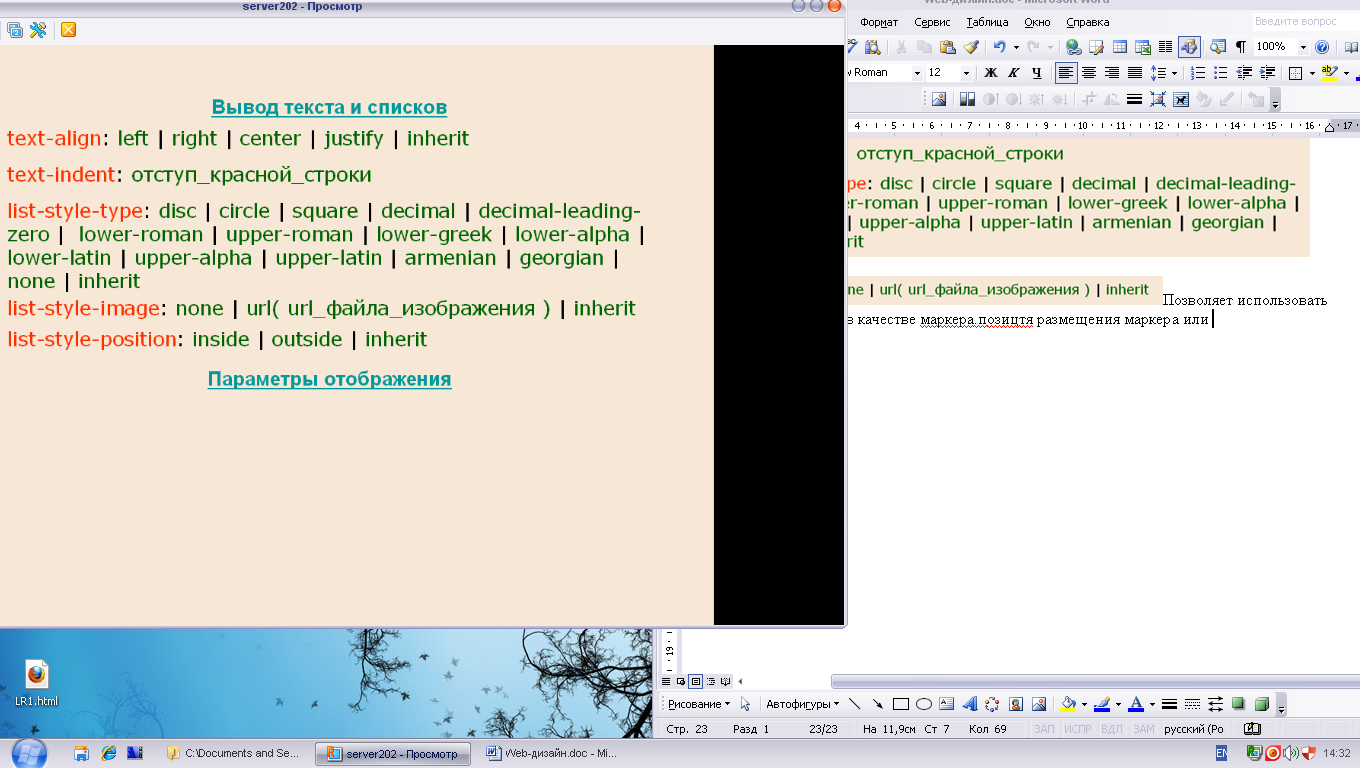1360x768 pixels.
Task: Click the font color A in Drawing toolbar
Action: (x=1136, y=704)
